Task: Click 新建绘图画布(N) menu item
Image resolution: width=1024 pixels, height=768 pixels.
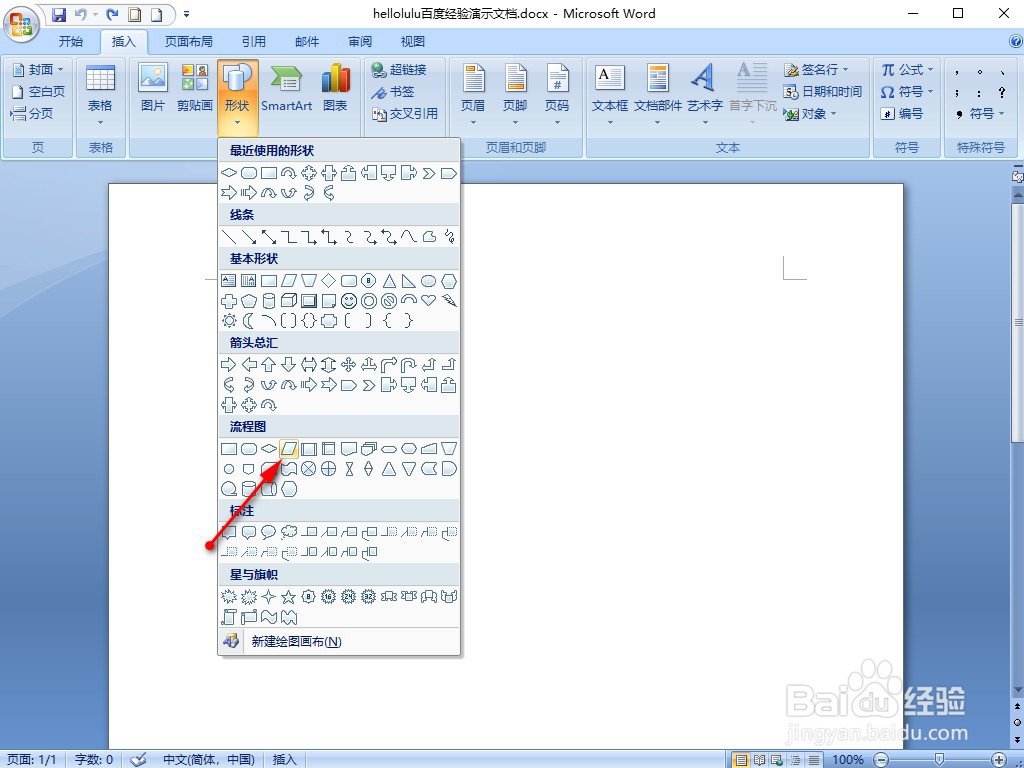Action: (339, 641)
